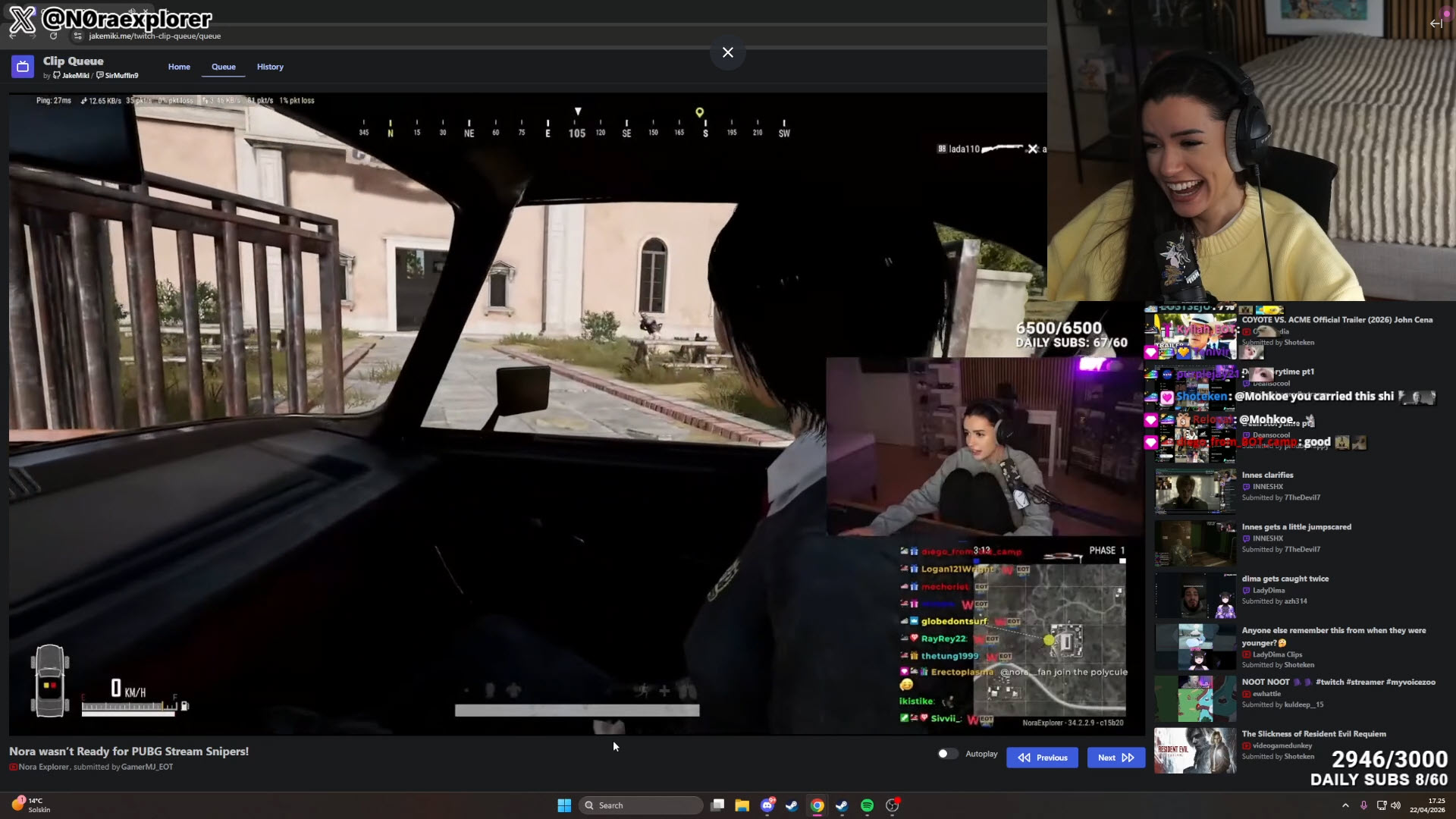1456x819 pixels.
Task: Go back to the Previous clip
Action: pyautogui.click(x=1042, y=758)
